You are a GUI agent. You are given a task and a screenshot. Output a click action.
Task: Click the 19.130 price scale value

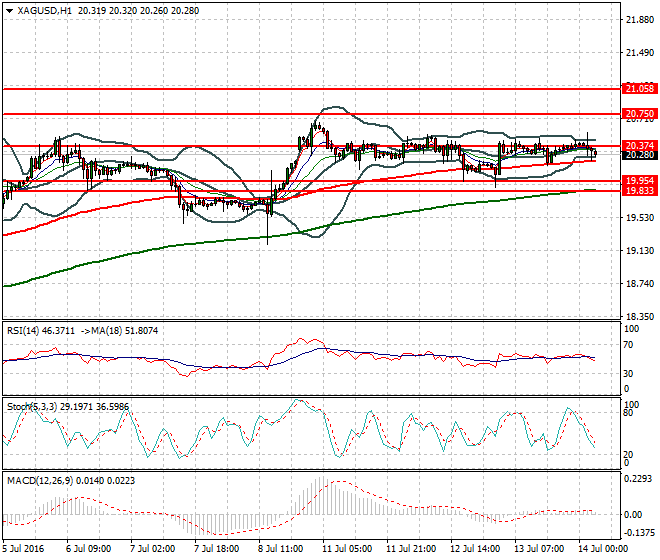(640, 251)
